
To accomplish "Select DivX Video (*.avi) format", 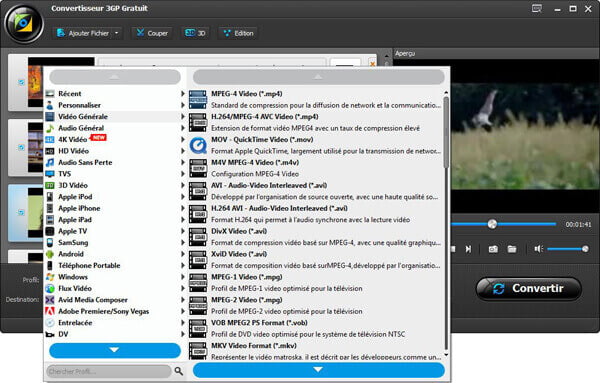I will [x=316, y=237].
